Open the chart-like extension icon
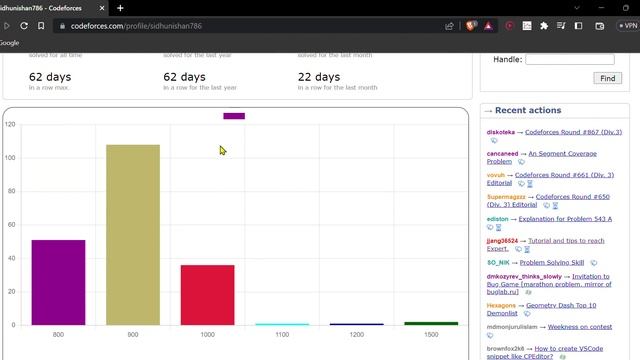Viewport: 640px width, 360px height. coord(527,26)
